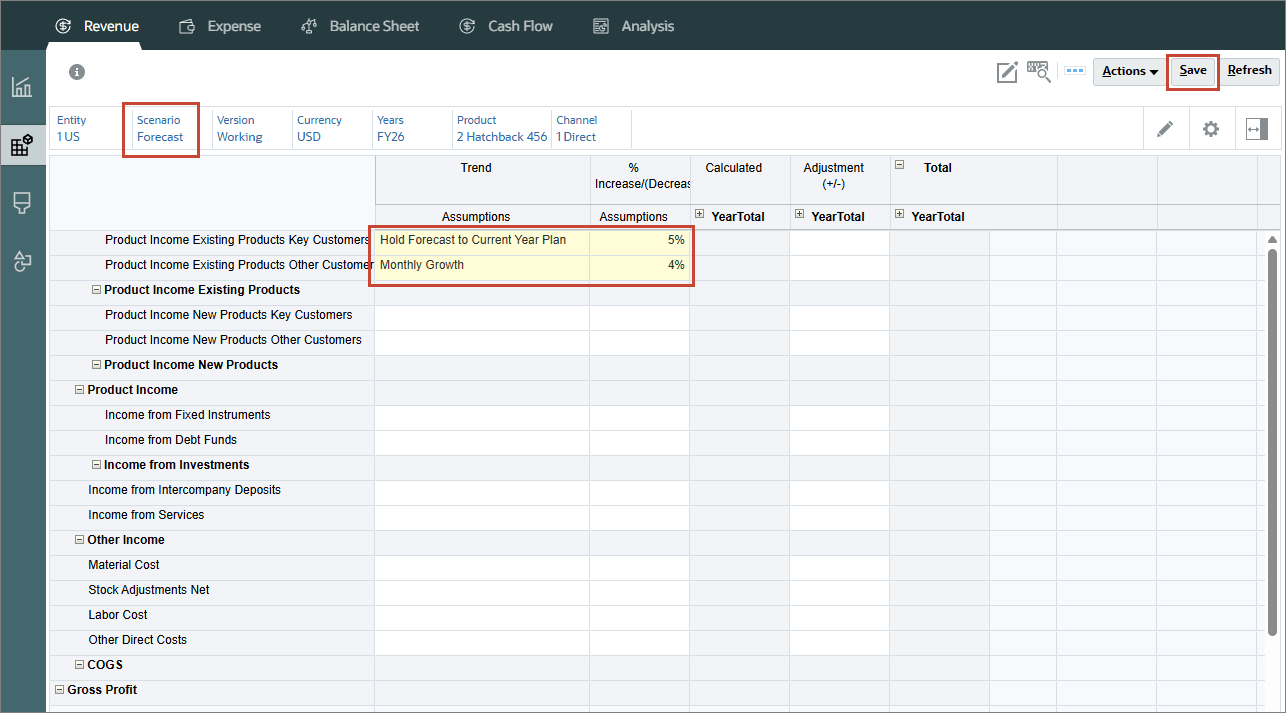Image resolution: width=1286 pixels, height=713 pixels.
Task: Switch to the Expense tab
Action: click(x=219, y=26)
